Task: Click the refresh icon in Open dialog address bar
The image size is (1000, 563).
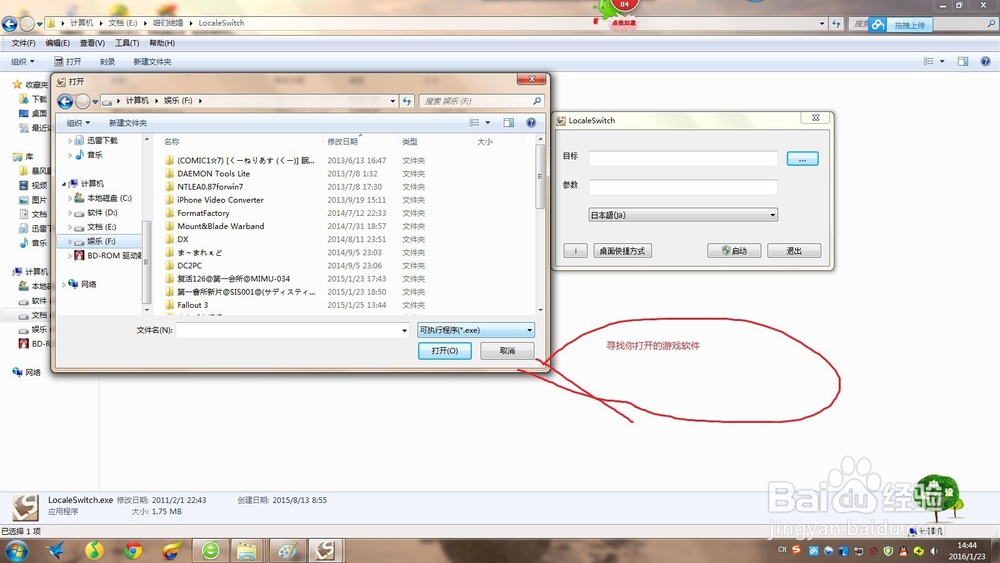Action: [407, 101]
